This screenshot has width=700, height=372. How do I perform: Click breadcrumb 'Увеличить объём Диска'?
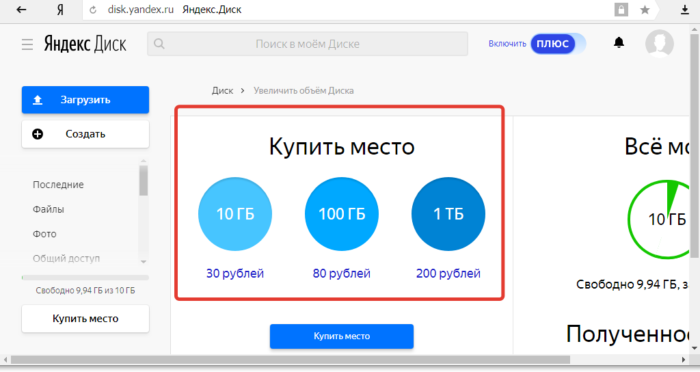click(x=304, y=91)
